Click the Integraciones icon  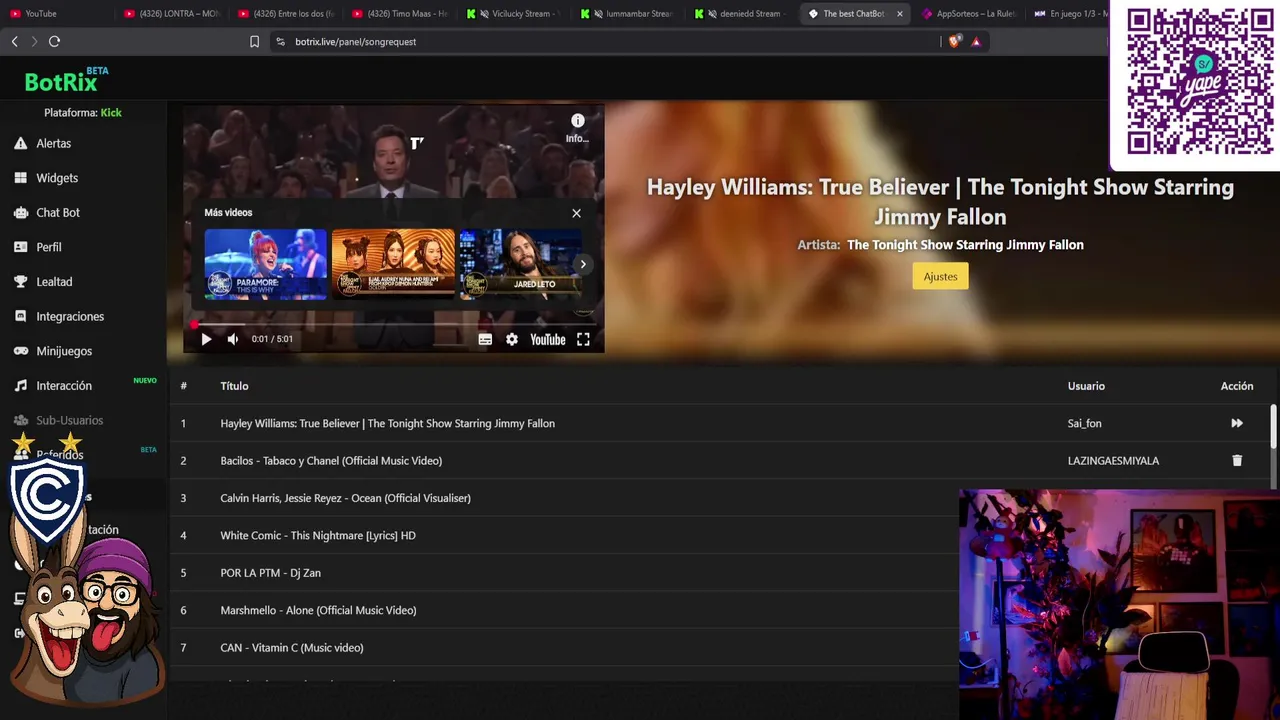(x=20, y=316)
